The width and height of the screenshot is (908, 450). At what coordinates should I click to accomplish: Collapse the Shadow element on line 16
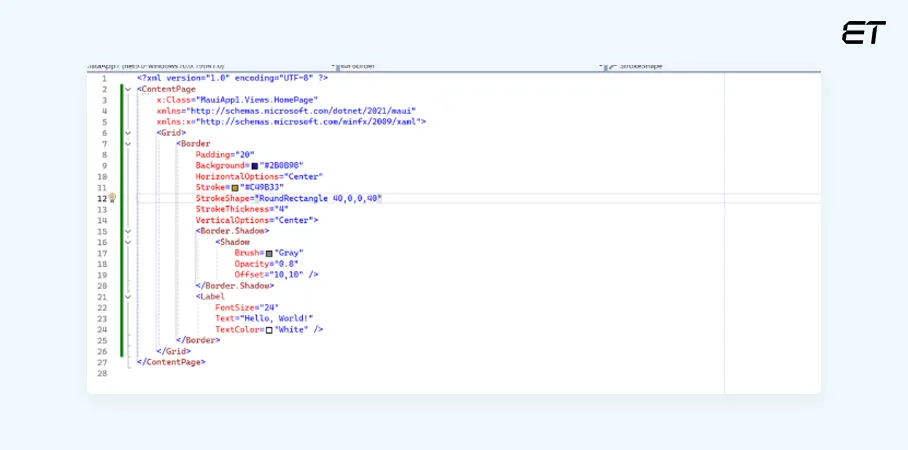point(128,242)
